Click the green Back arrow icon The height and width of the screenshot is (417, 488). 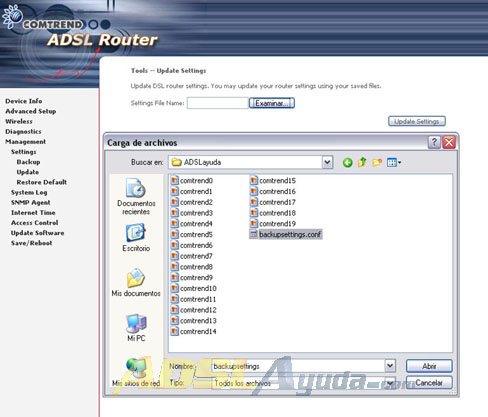[347, 163]
